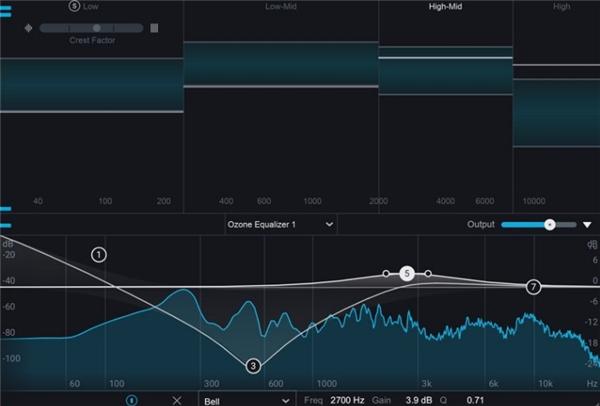Select the High band tab
The height and width of the screenshot is (406, 600).
click(x=561, y=7)
